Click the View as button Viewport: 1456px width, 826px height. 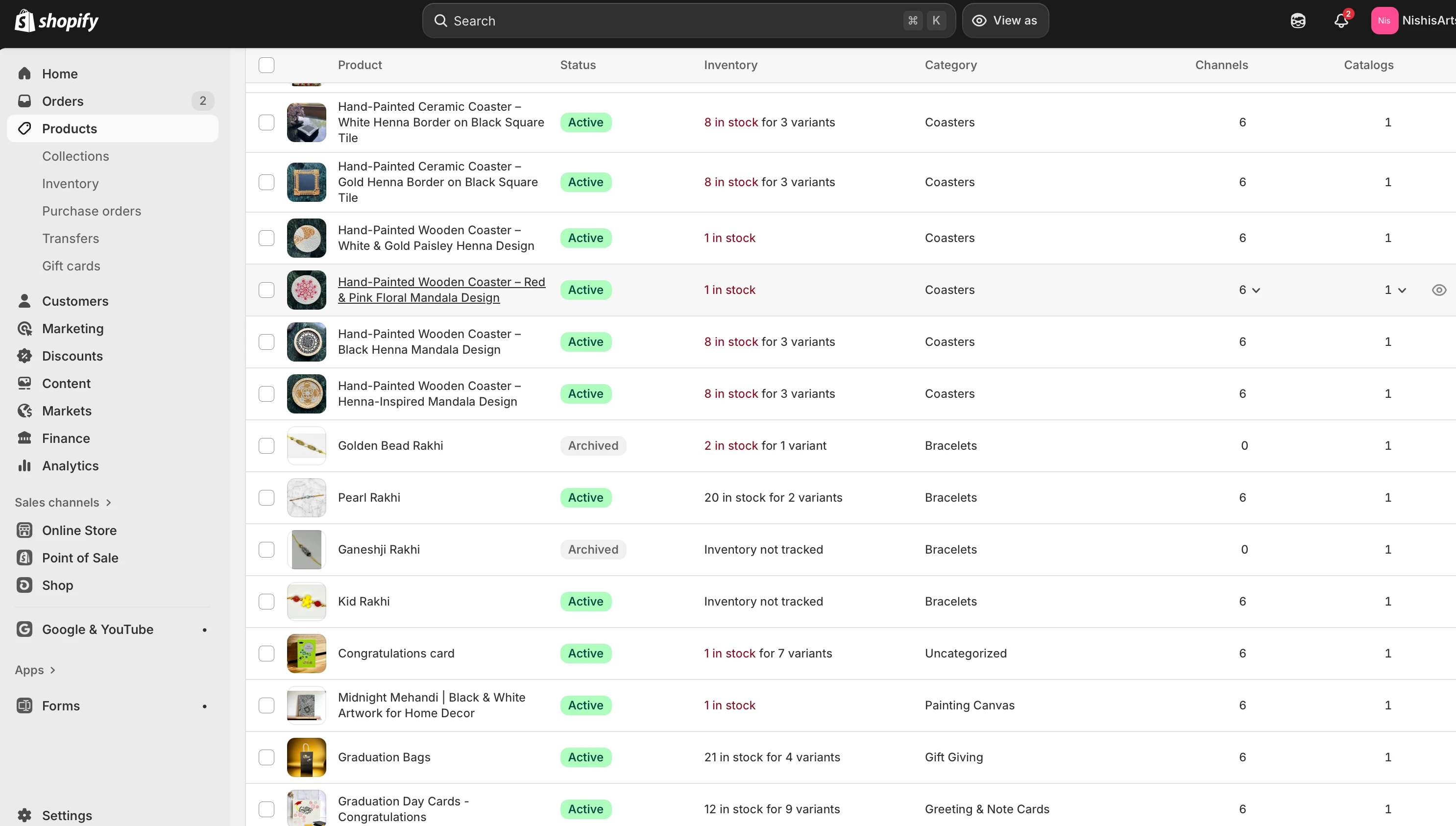pos(1005,21)
